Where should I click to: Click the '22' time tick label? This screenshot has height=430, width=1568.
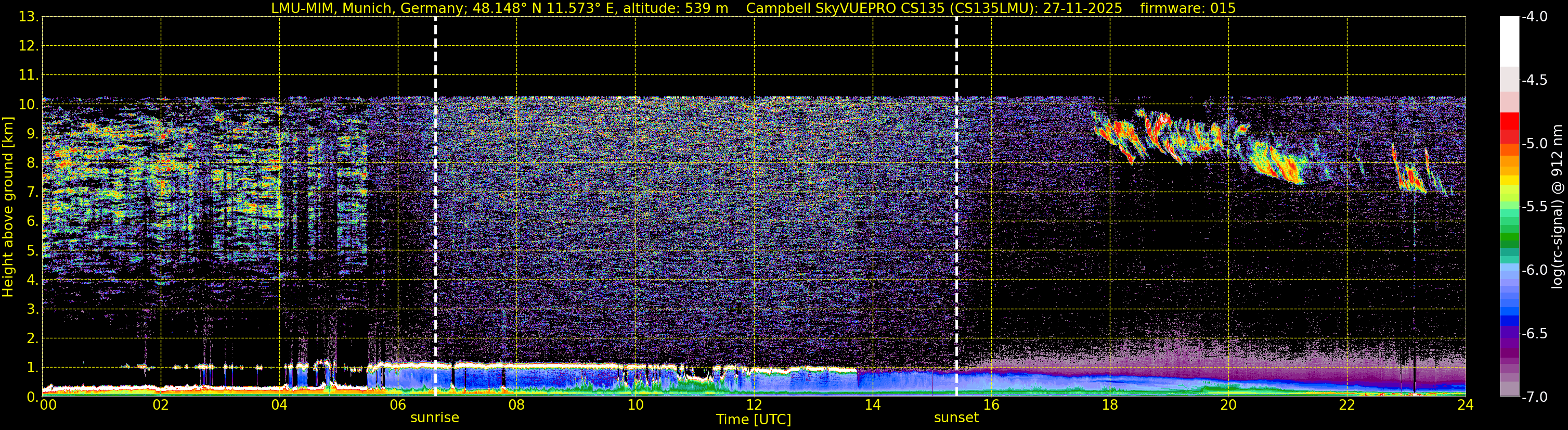pos(1347,405)
